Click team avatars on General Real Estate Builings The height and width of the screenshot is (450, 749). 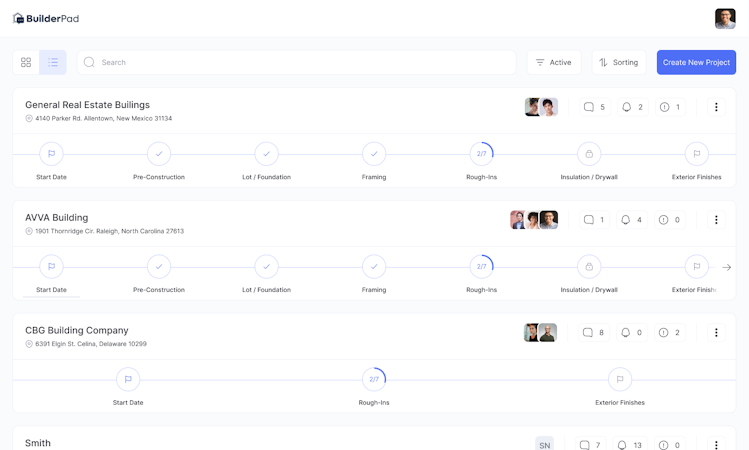pos(541,107)
